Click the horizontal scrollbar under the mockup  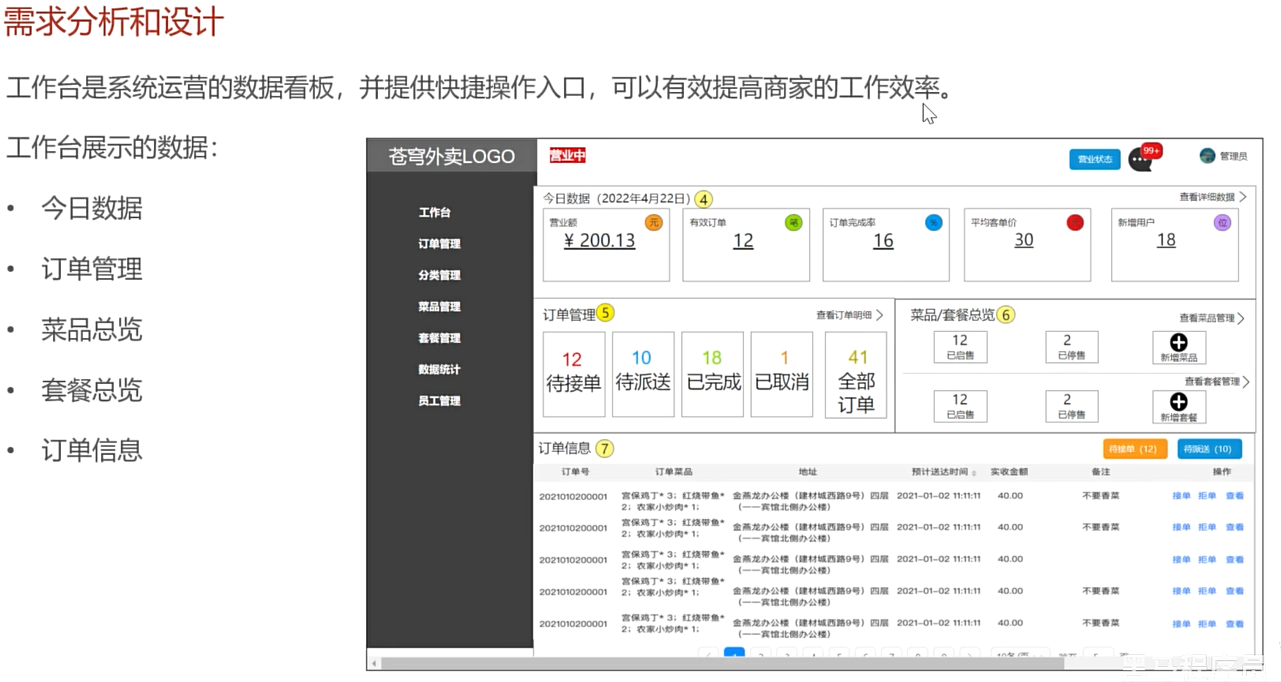(720, 663)
